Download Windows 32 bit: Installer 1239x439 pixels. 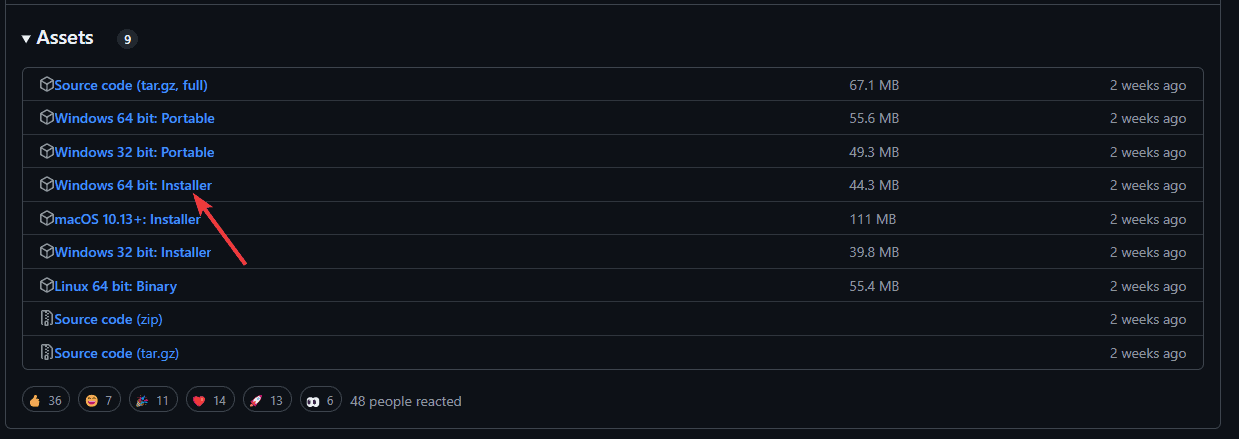[x=133, y=252]
